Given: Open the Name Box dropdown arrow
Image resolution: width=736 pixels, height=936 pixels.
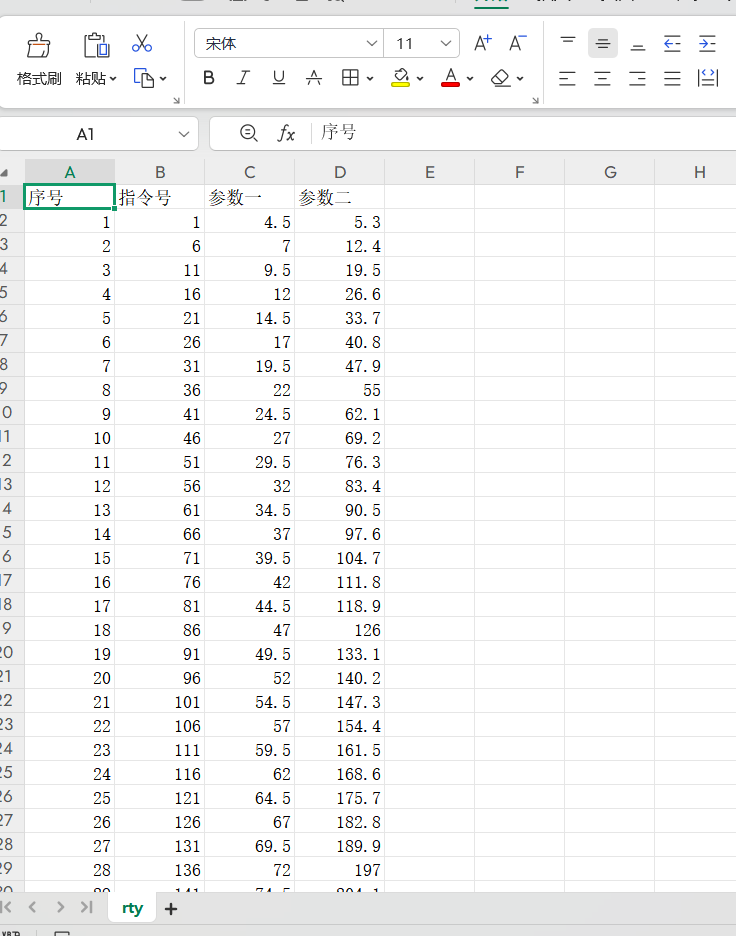Looking at the screenshot, I should click(x=184, y=133).
